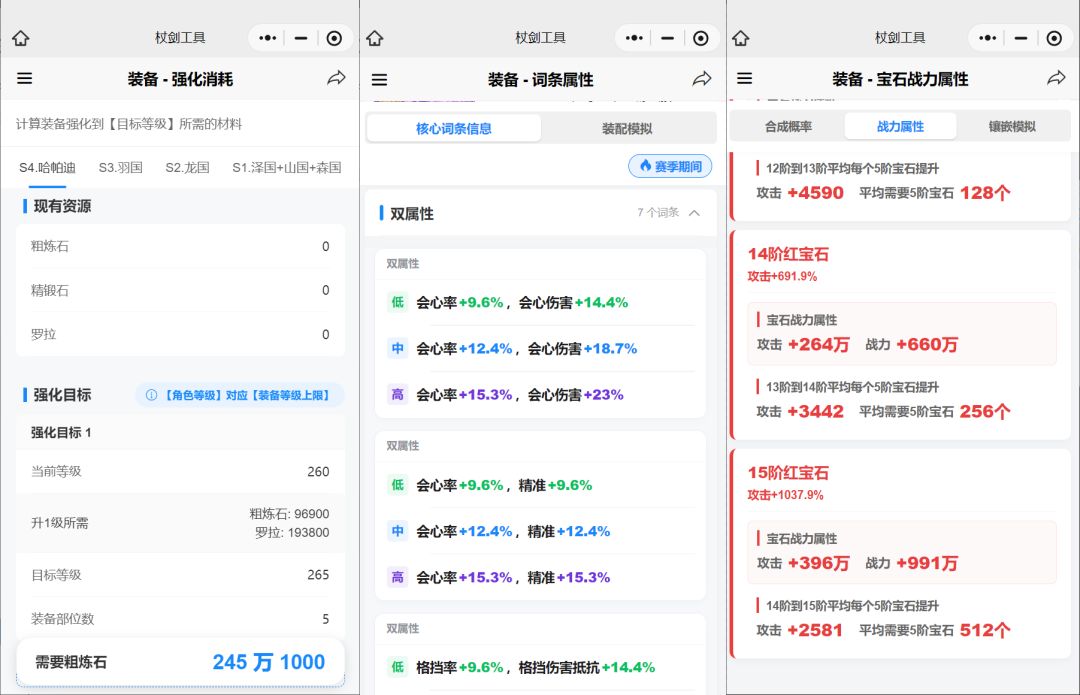Click home icon in middle panel
The image size is (1080, 695).
click(375, 39)
